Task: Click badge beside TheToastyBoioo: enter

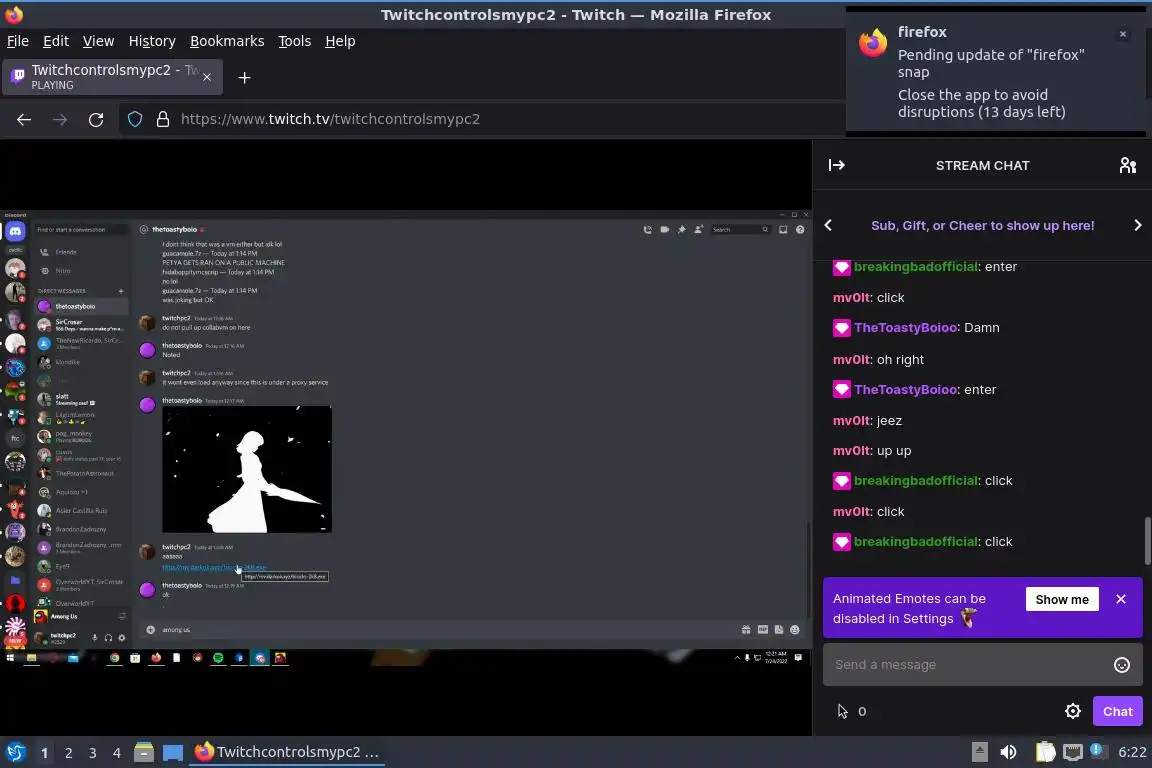Action: click(x=841, y=390)
